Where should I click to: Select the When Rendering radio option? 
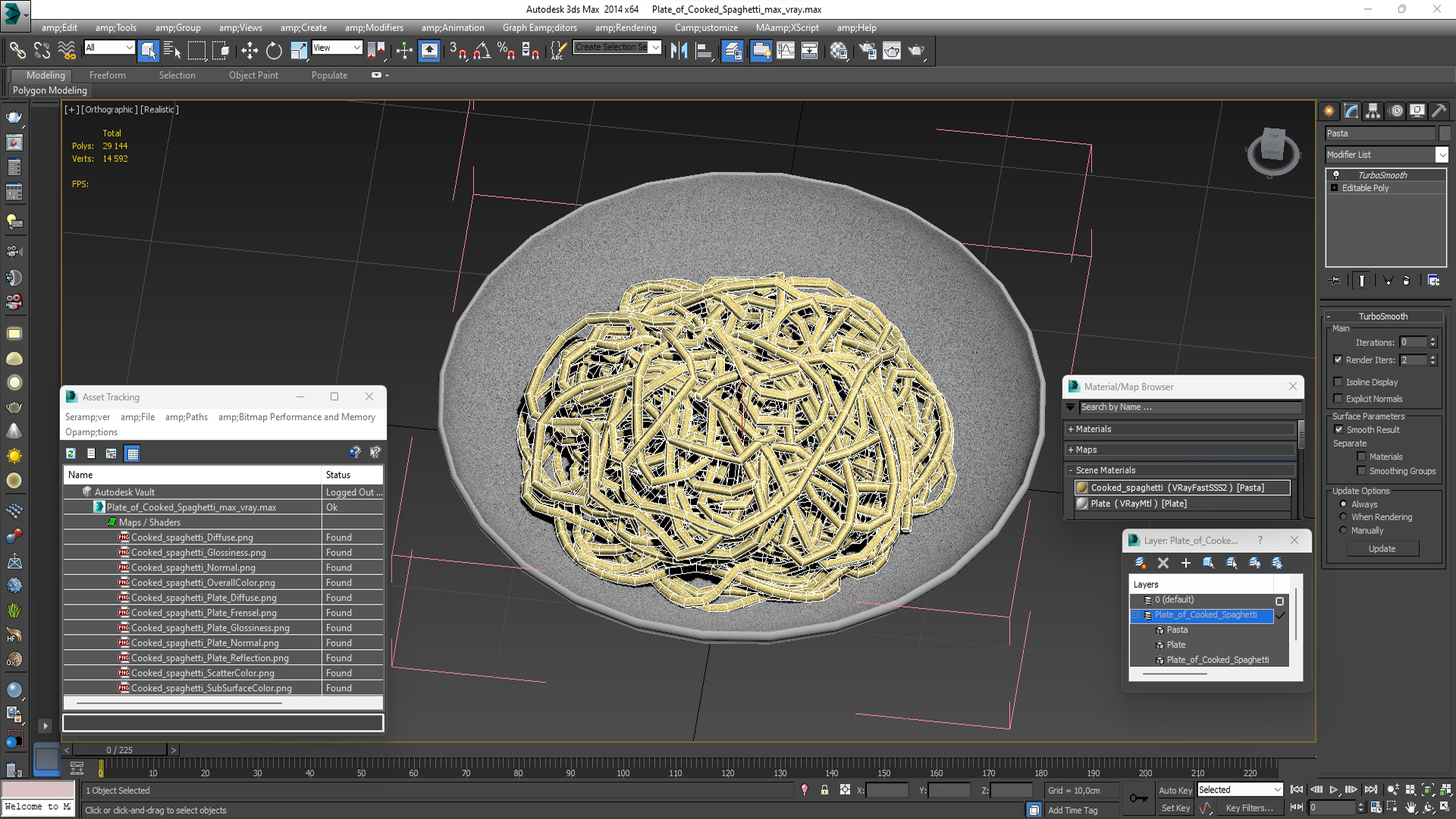coord(1343,517)
